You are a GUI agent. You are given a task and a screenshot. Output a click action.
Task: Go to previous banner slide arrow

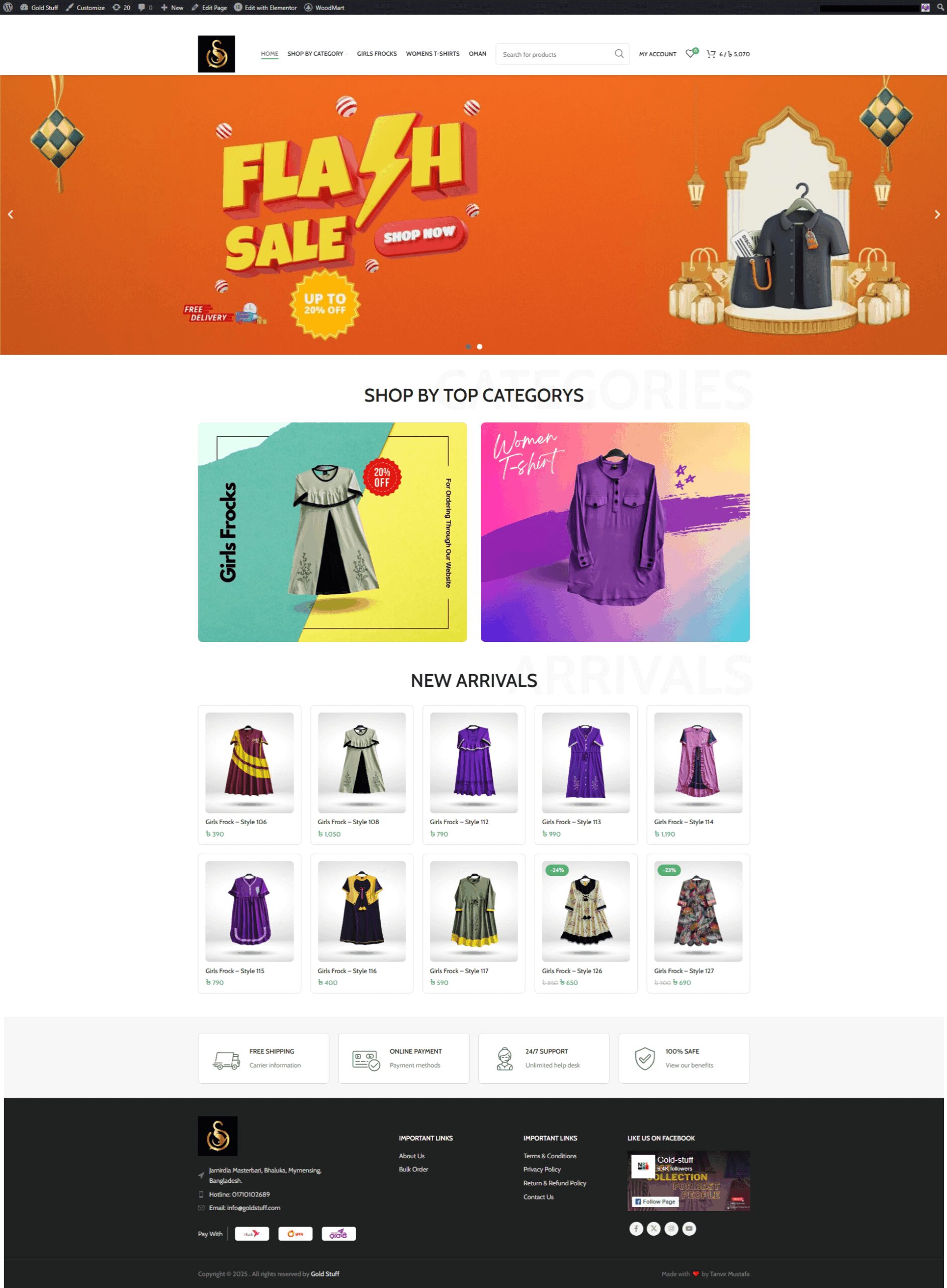[x=11, y=214]
